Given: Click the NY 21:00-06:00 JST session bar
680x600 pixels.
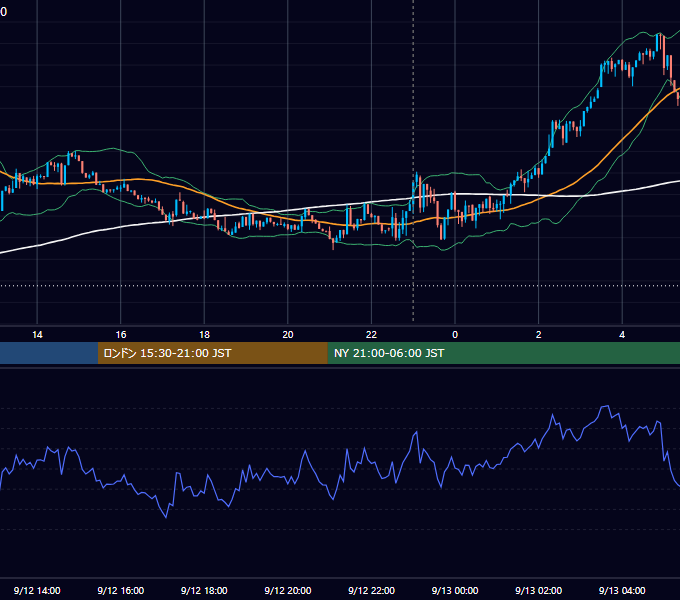Looking at the screenshot, I should [503, 353].
